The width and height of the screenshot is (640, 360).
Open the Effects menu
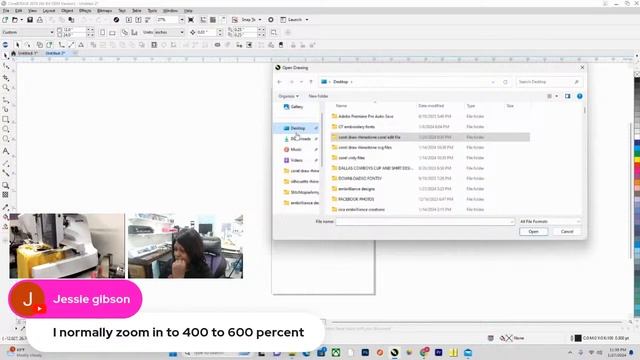coord(85,11)
